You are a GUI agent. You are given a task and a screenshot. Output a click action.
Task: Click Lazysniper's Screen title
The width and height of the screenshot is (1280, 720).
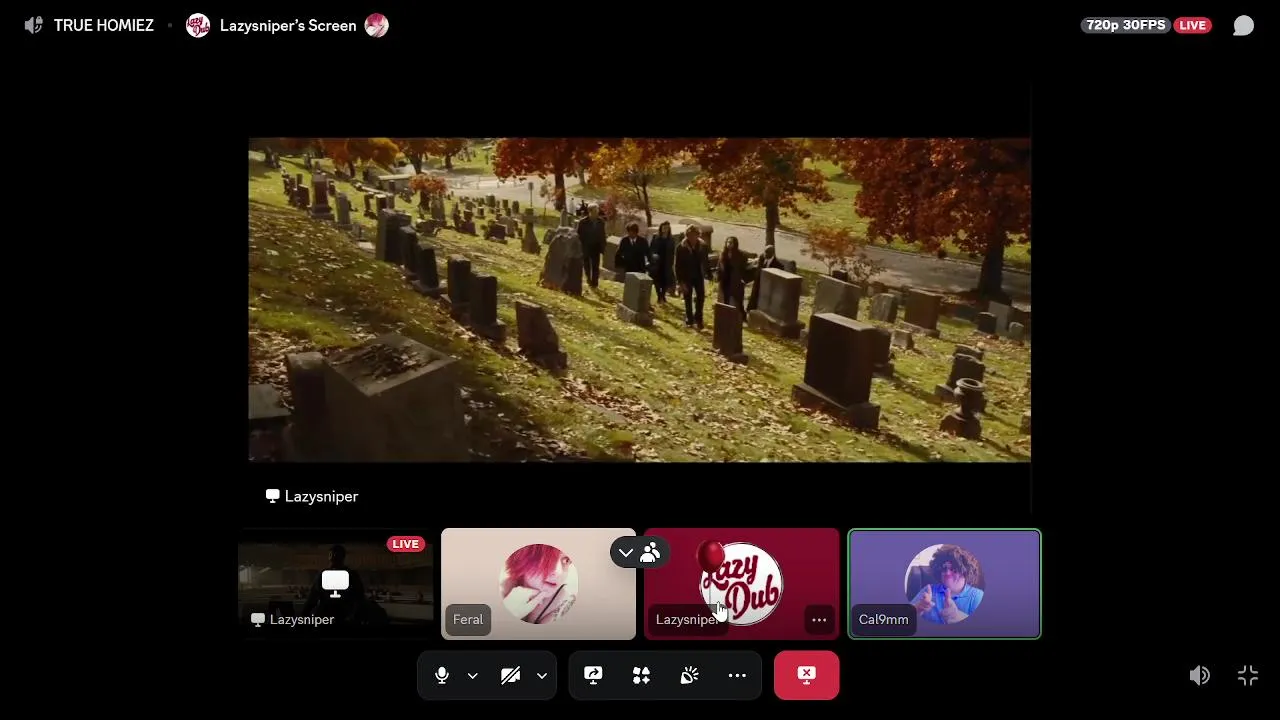click(288, 26)
